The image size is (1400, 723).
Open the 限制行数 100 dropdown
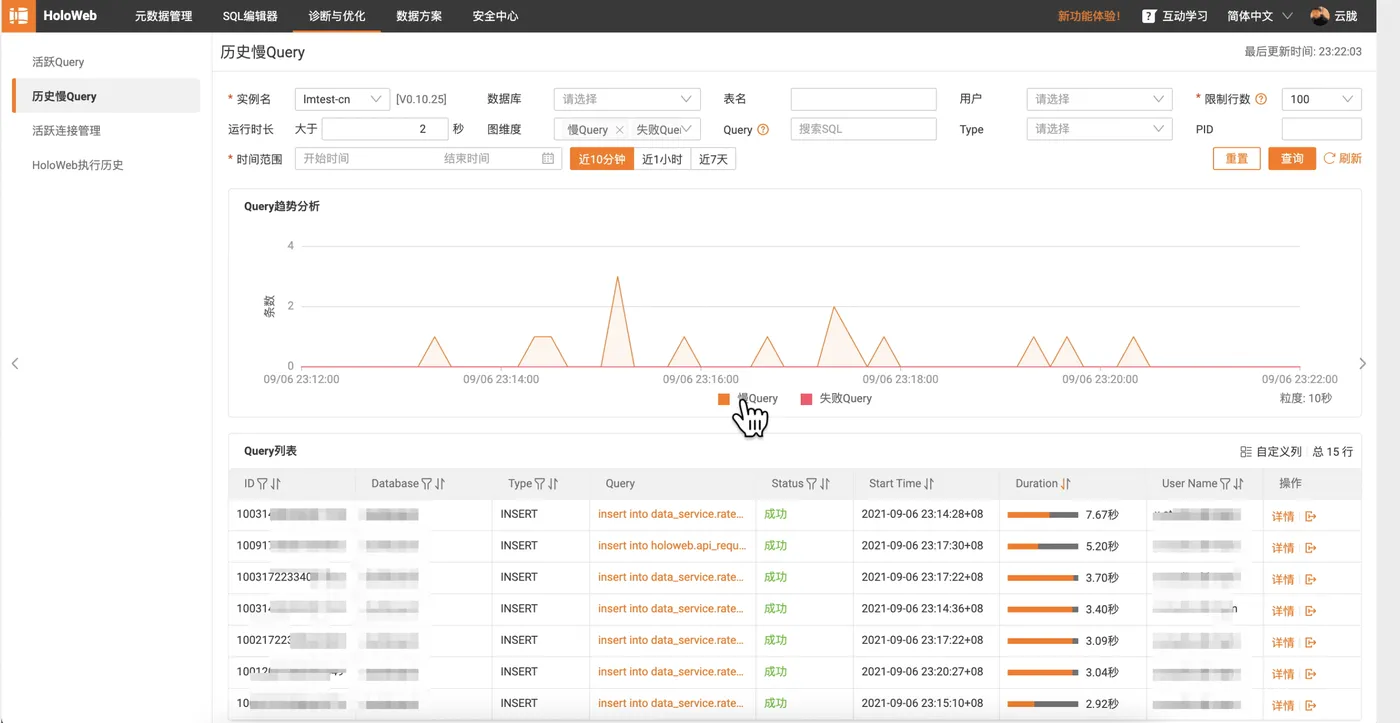pyautogui.click(x=1321, y=99)
